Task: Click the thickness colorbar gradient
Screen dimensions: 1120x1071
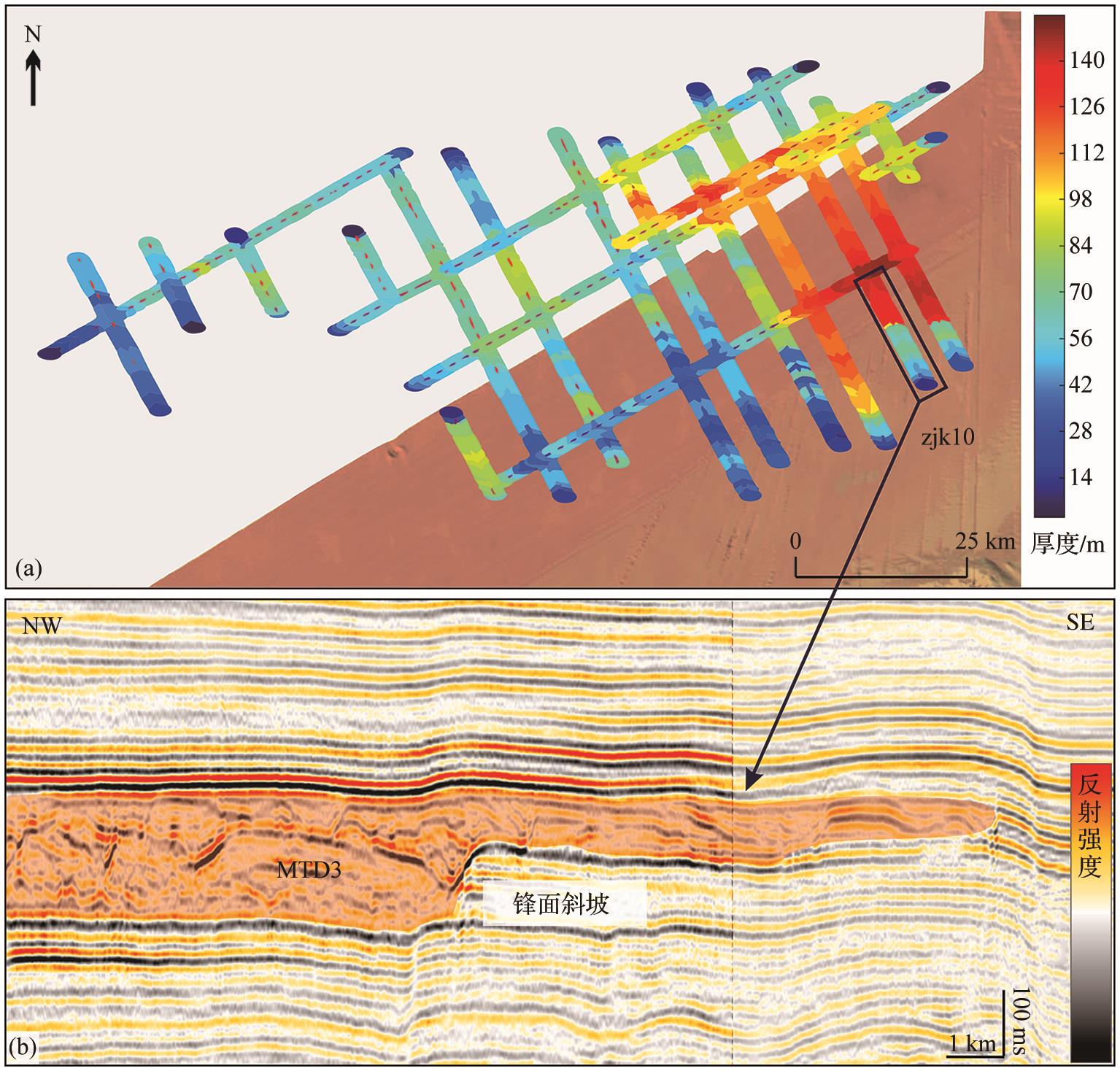Action: 1049,266
